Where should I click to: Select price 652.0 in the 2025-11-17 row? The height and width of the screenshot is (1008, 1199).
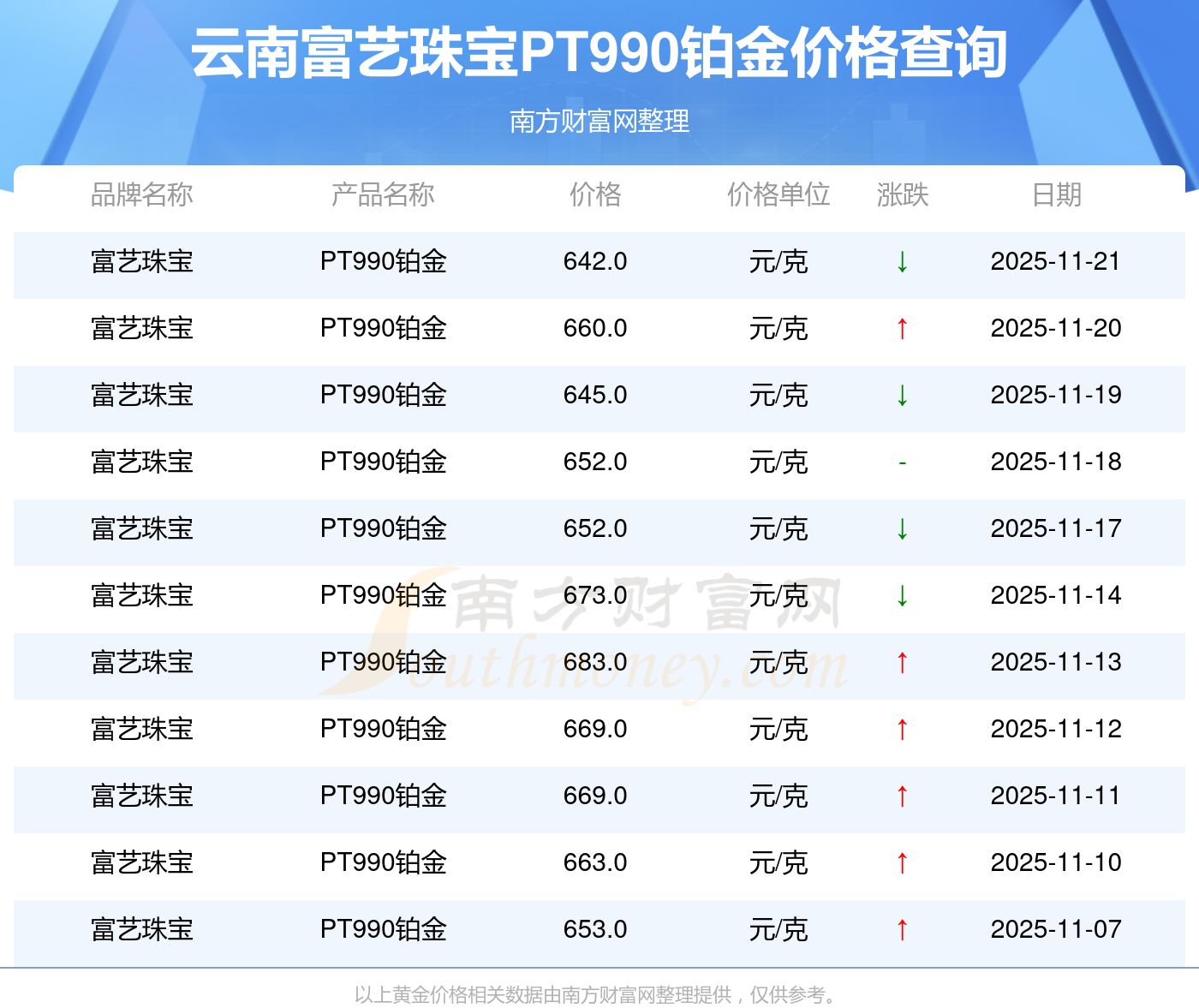[x=595, y=528]
